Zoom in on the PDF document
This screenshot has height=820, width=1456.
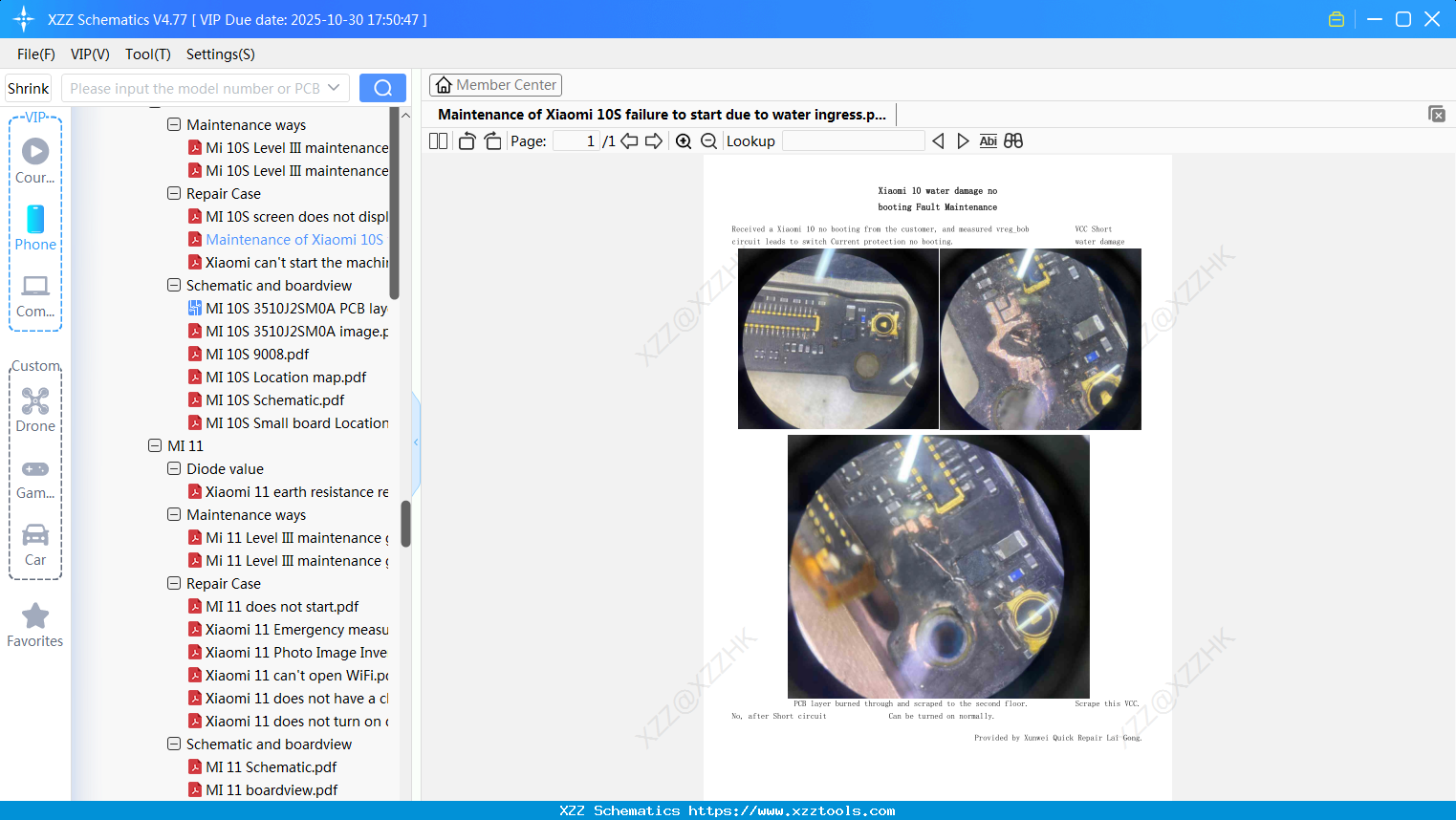(684, 141)
